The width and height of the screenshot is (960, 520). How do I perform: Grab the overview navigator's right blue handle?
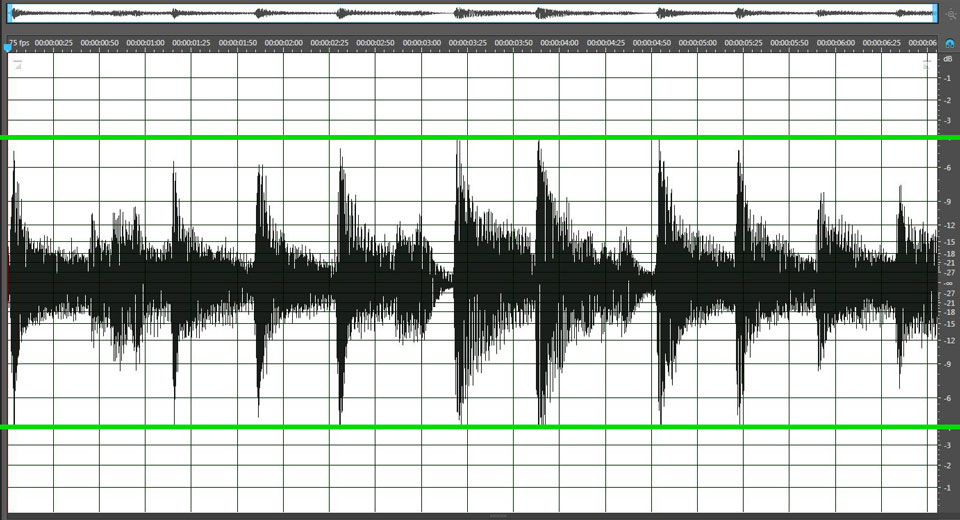(x=935, y=13)
